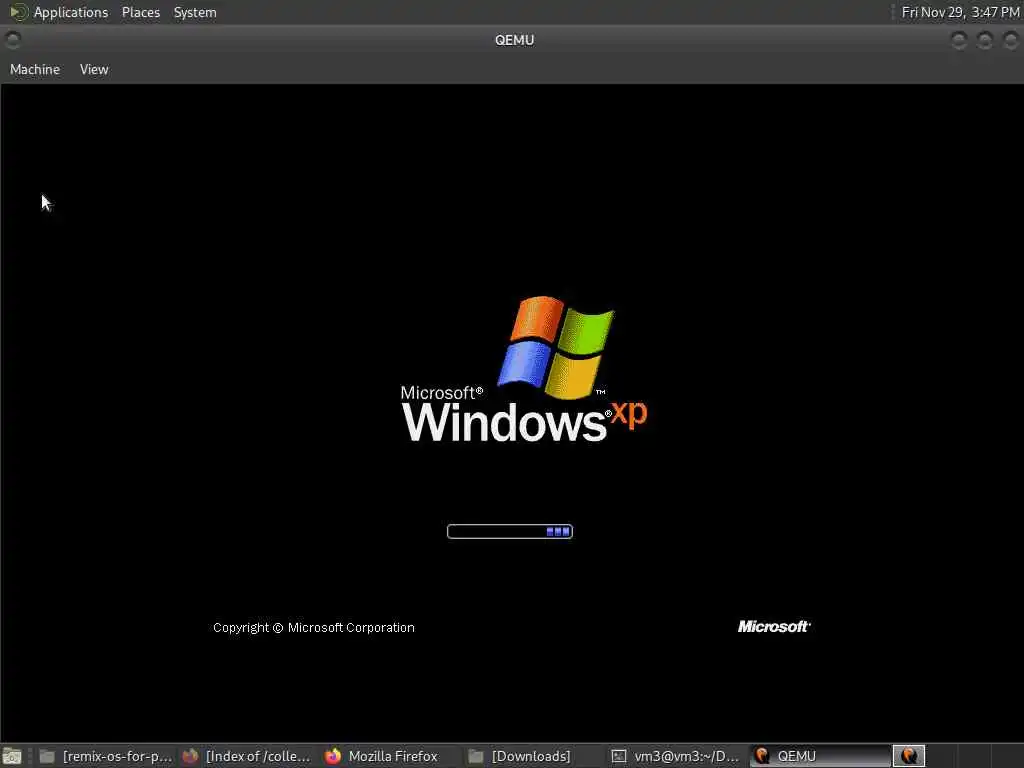Click Firefox icon of Index of /colle... entry
The image size is (1024, 768).
(x=190, y=756)
